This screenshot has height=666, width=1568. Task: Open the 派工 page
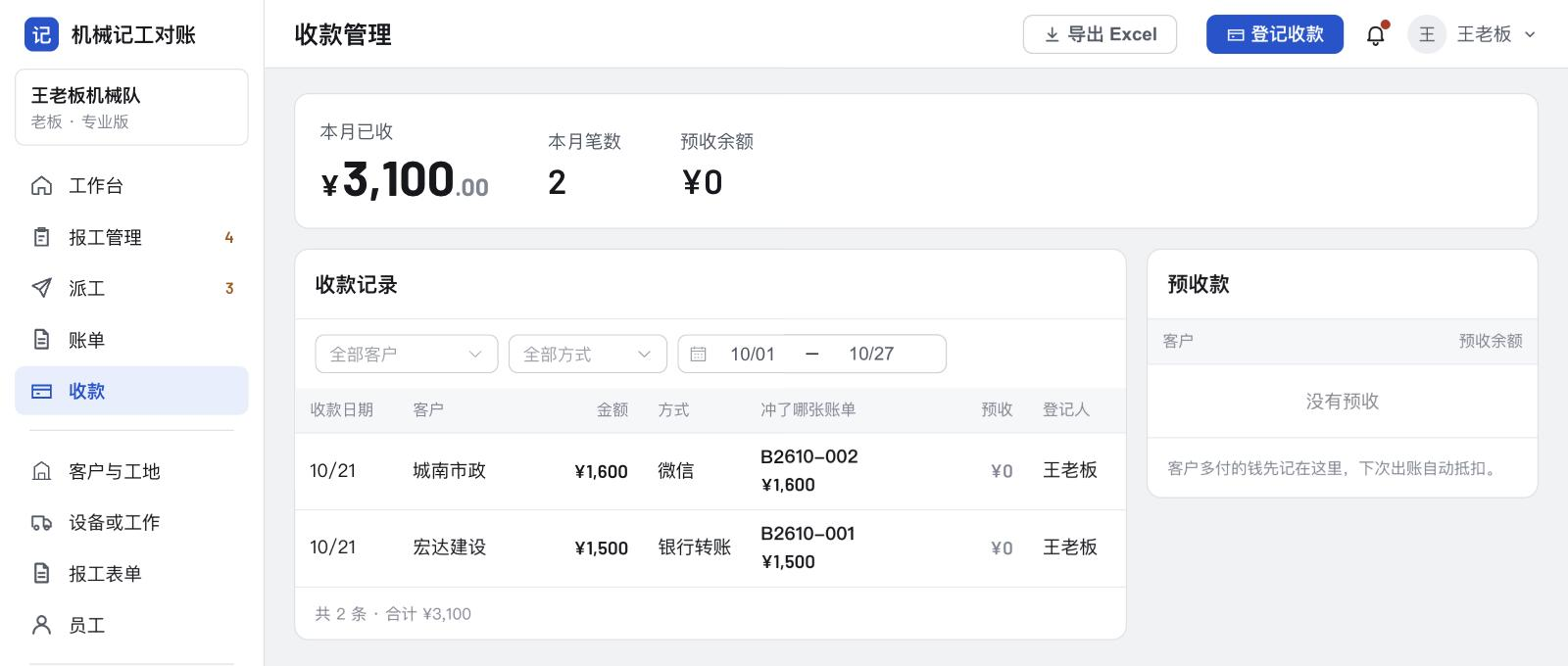pyautogui.click(x=131, y=288)
